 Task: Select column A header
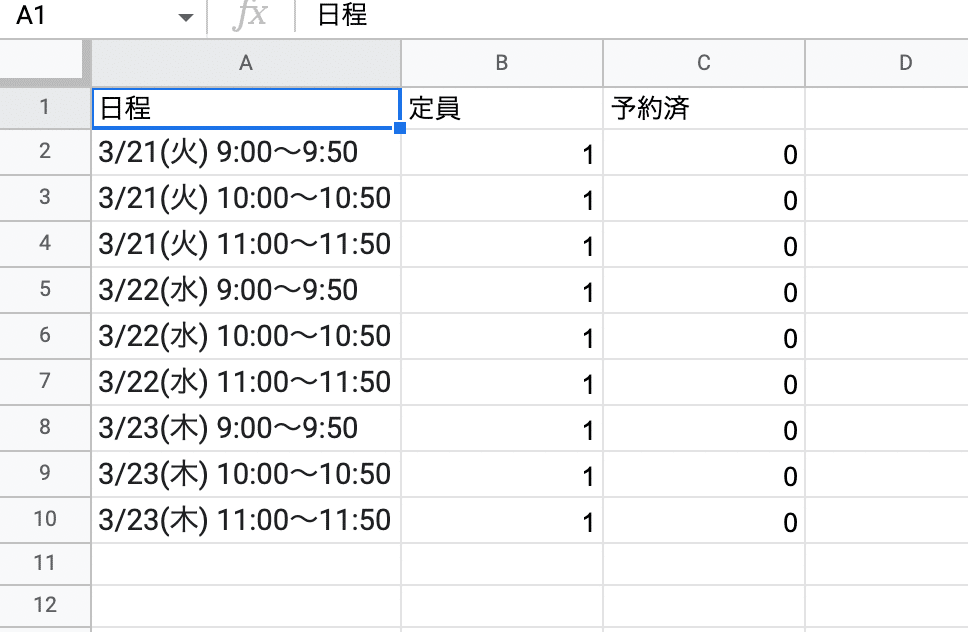click(x=246, y=63)
